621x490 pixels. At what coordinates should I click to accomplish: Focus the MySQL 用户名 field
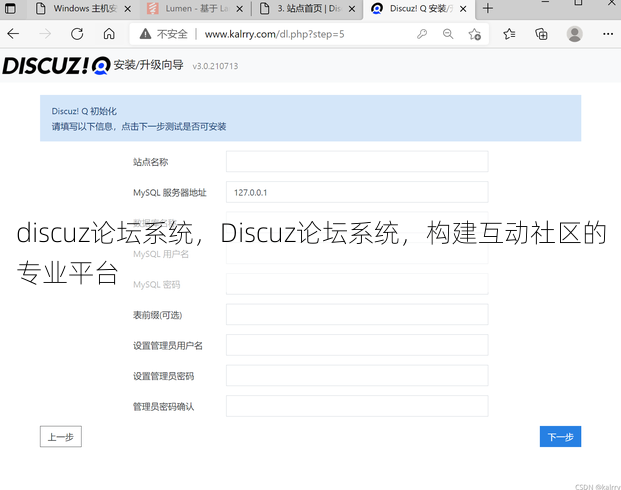point(357,254)
